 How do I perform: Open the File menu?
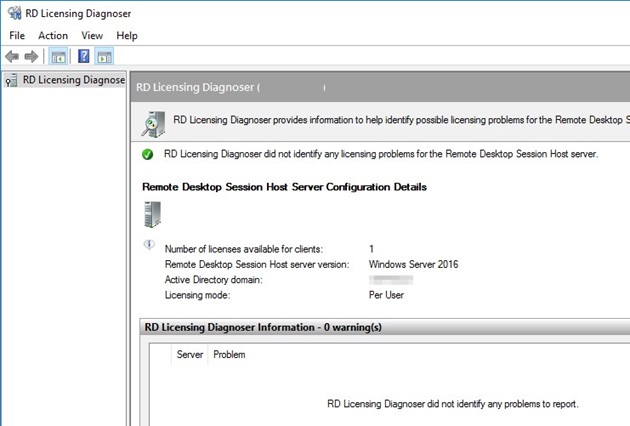pyautogui.click(x=17, y=35)
